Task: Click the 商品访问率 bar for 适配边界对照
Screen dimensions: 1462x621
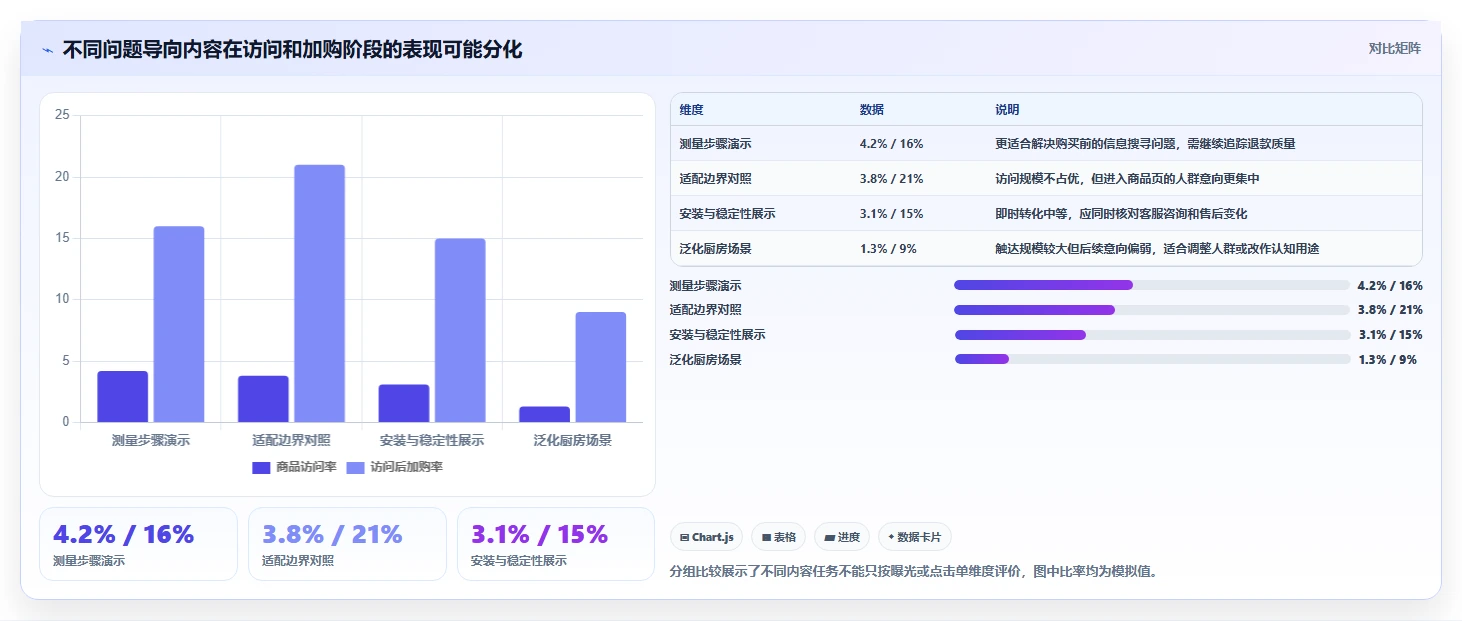Action: pos(263,399)
